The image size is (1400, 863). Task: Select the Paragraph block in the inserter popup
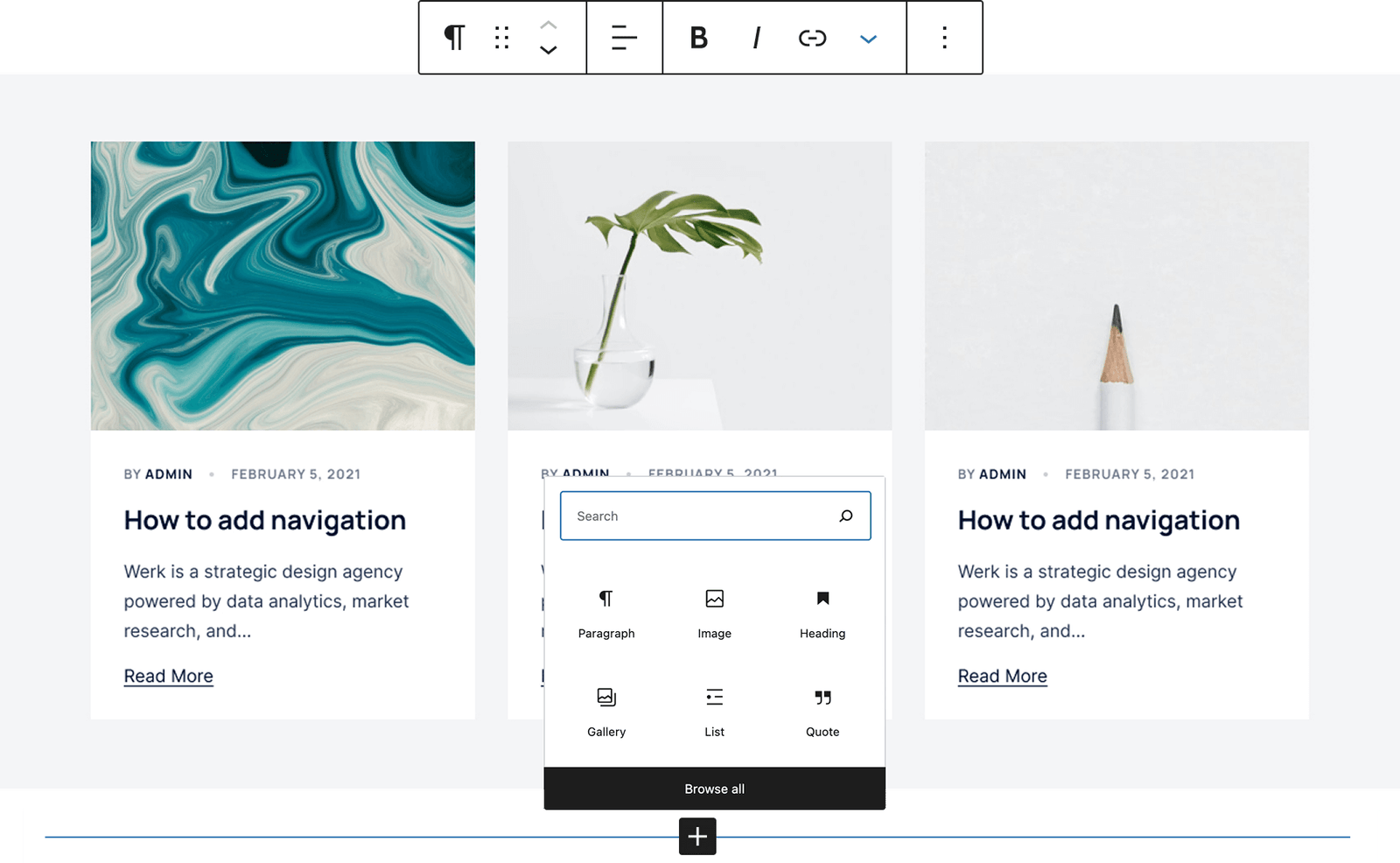(x=605, y=611)
